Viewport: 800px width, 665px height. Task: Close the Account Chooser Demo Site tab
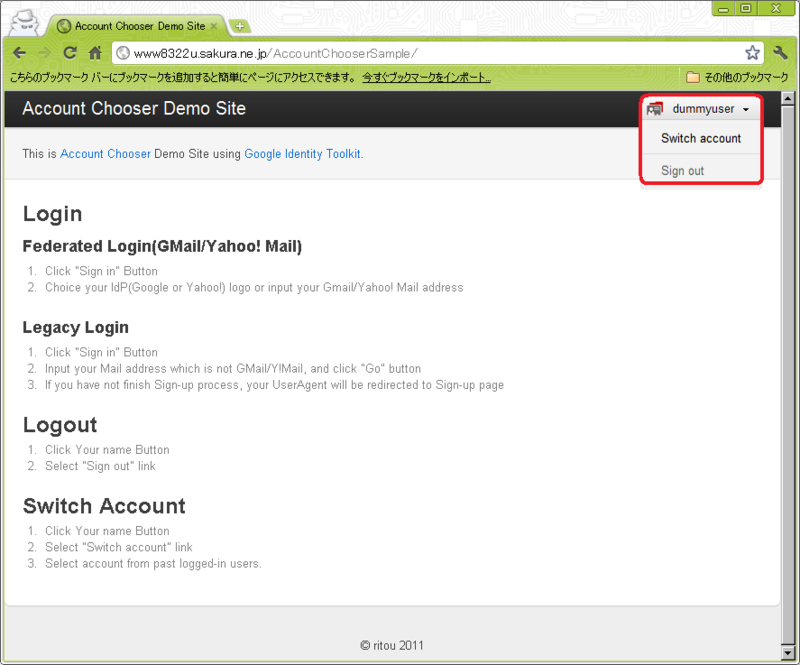click(214, 26)
